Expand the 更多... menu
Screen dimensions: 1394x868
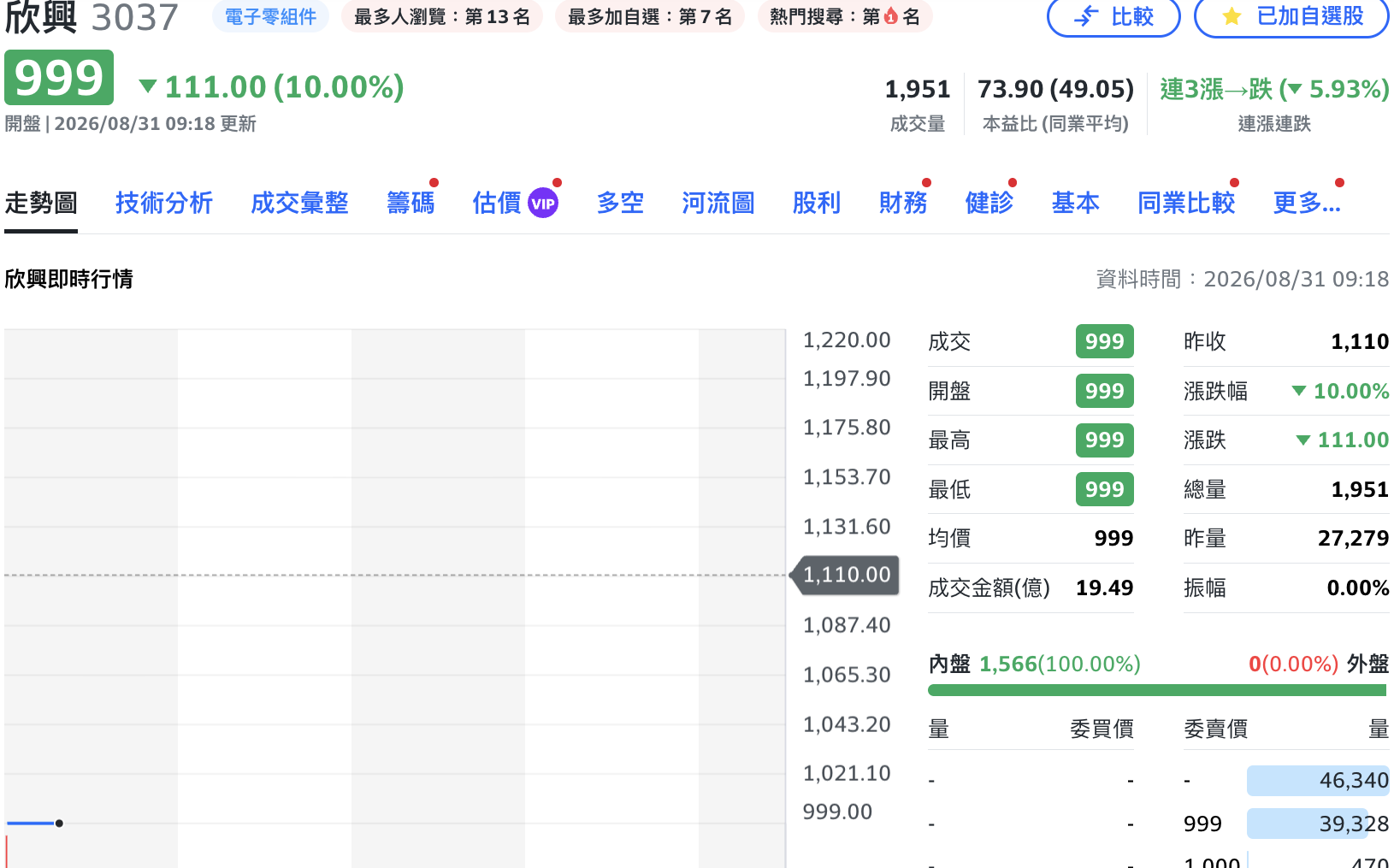tap(1307, 204)
